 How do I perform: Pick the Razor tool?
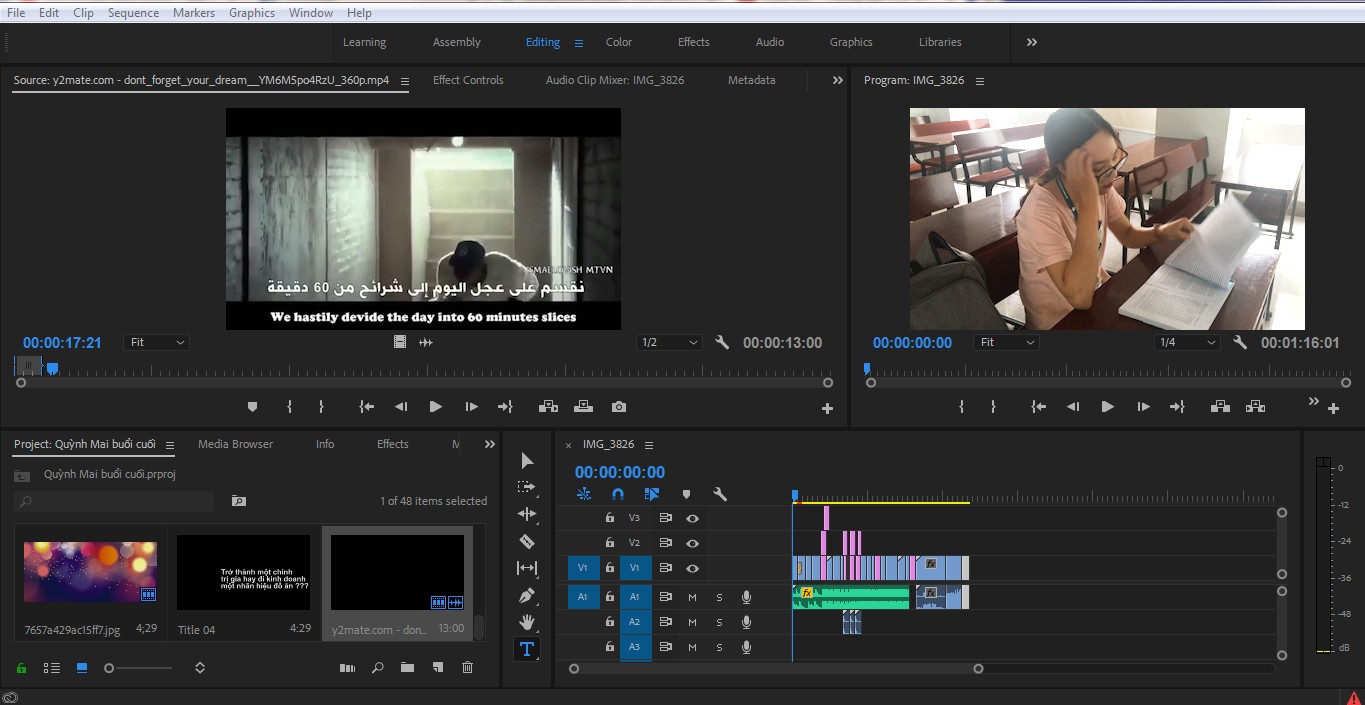click(x=527, y=541)
